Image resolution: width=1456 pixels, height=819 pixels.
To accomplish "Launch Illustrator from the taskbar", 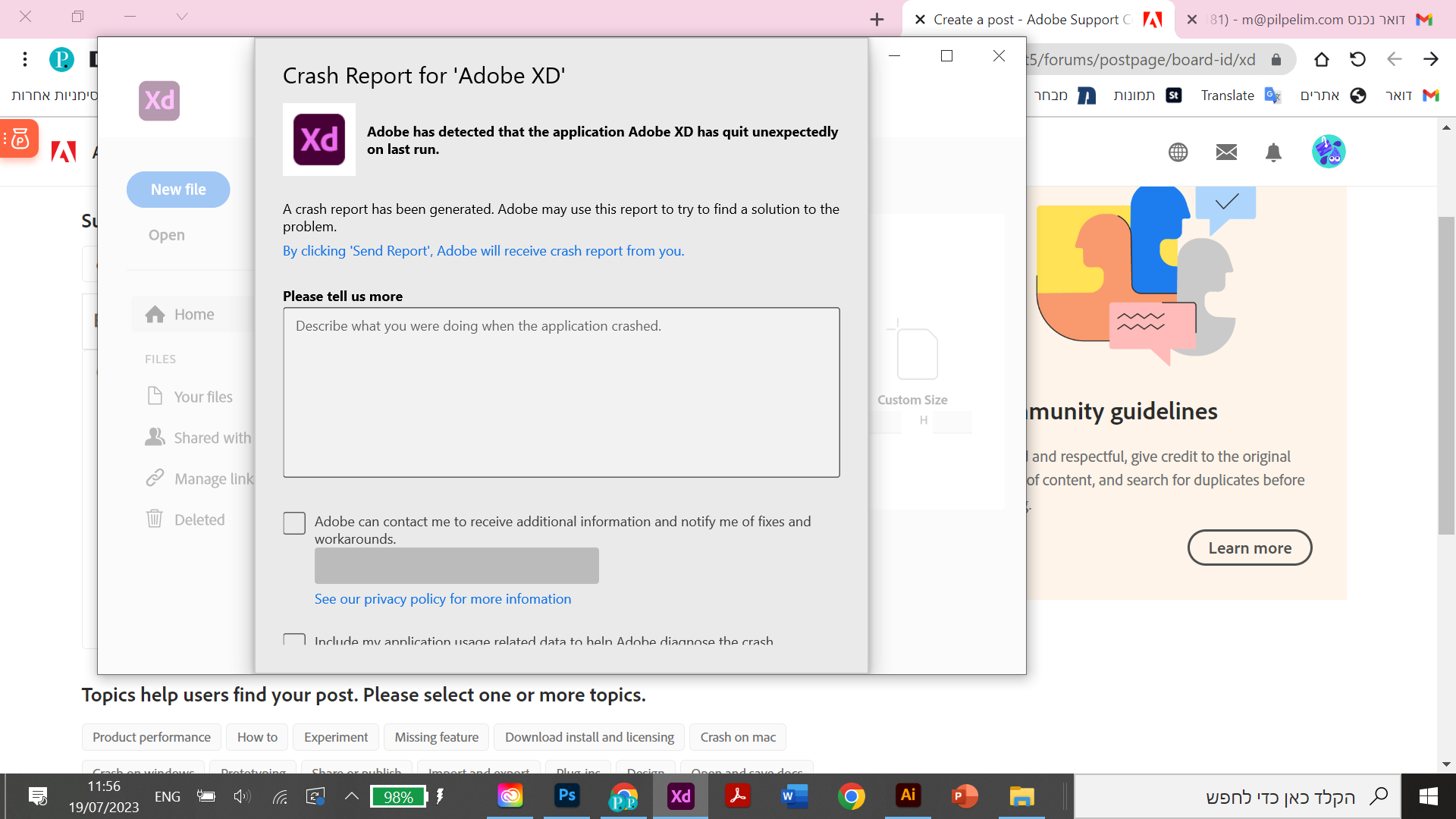I will (908, 796).
